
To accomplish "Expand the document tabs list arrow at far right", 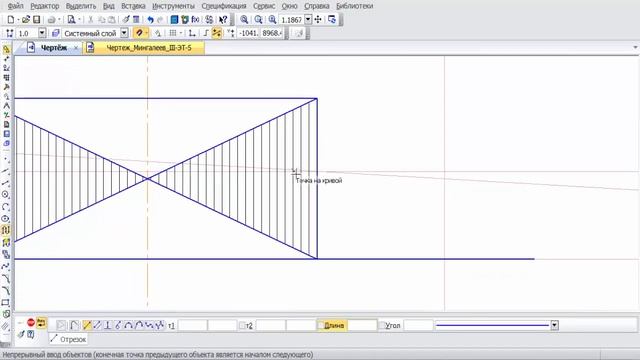I will (x=636, y=48).
